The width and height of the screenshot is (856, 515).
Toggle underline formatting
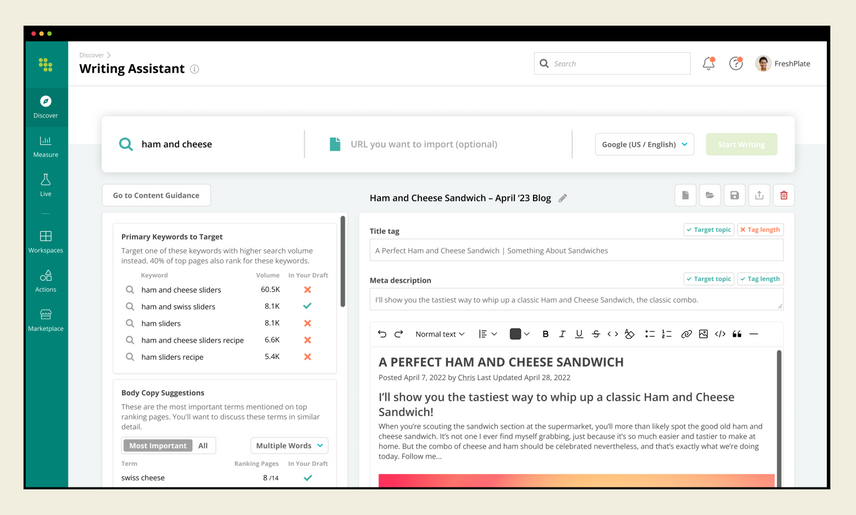[579, 334]
